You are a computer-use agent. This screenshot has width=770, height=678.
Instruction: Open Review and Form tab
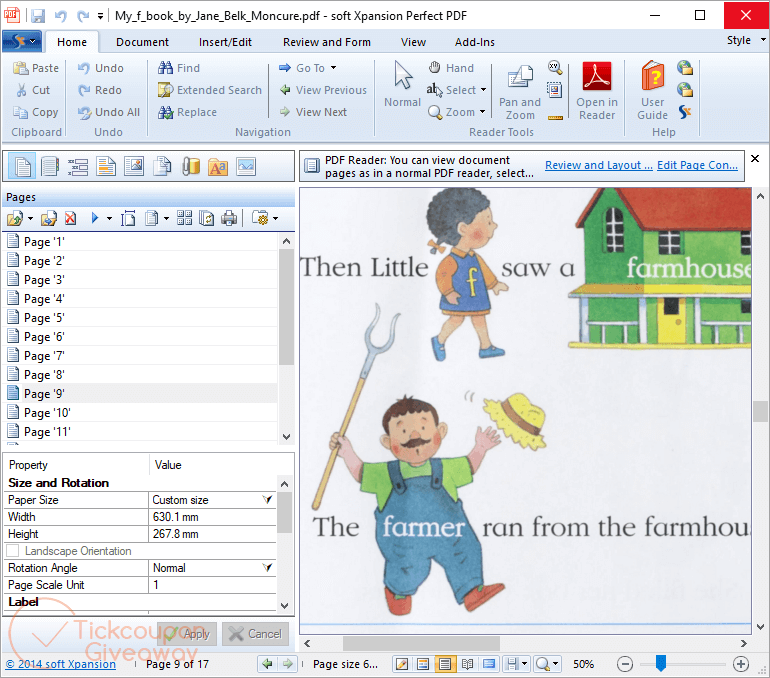click(327, 42)
